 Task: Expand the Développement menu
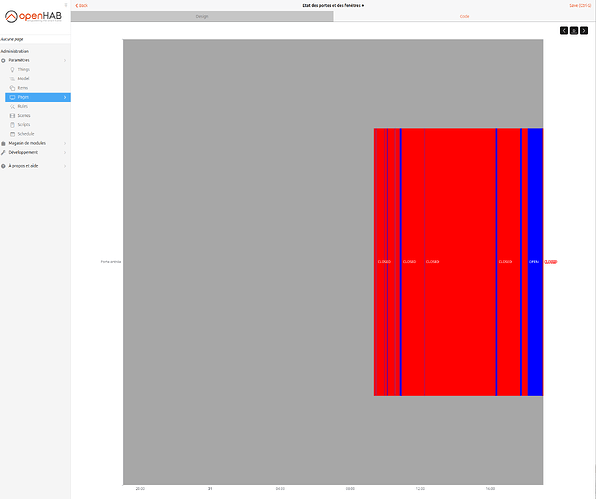point(35,152)
